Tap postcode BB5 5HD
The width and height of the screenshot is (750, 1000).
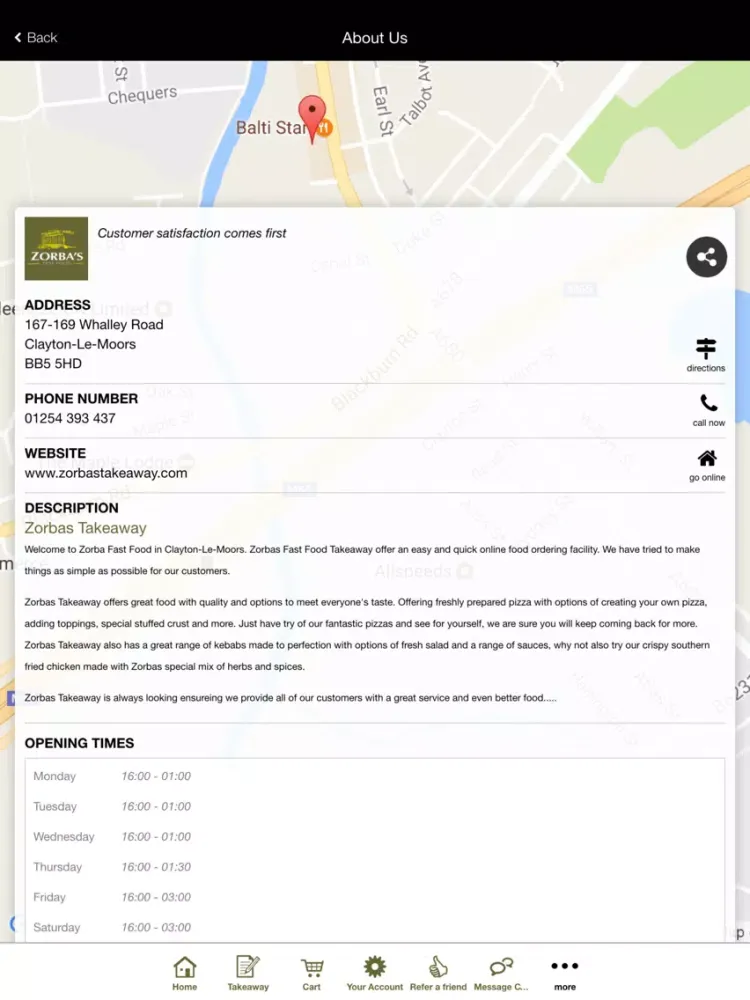click(x=53, y=364)
